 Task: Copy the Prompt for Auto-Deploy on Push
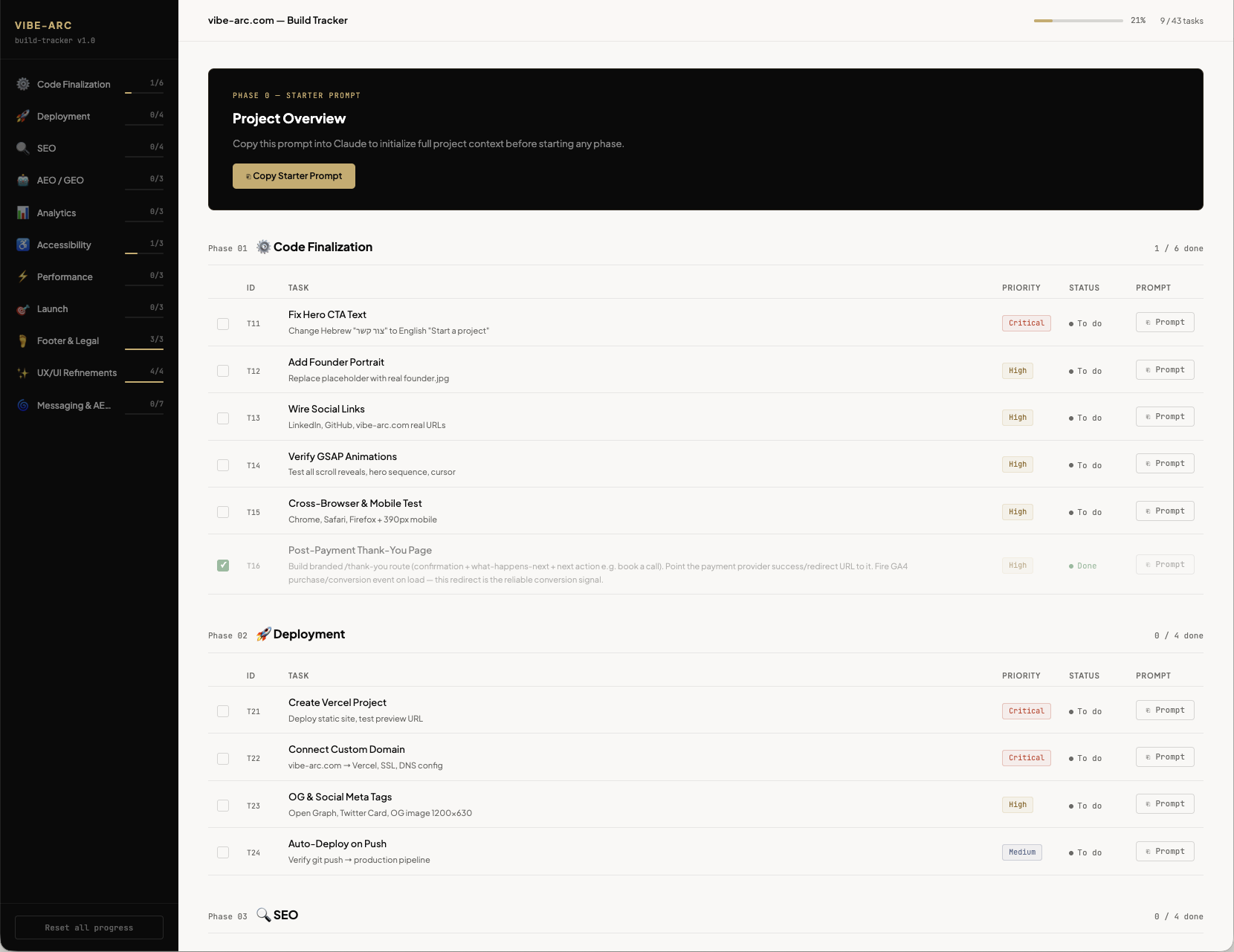pos(1165,851)
